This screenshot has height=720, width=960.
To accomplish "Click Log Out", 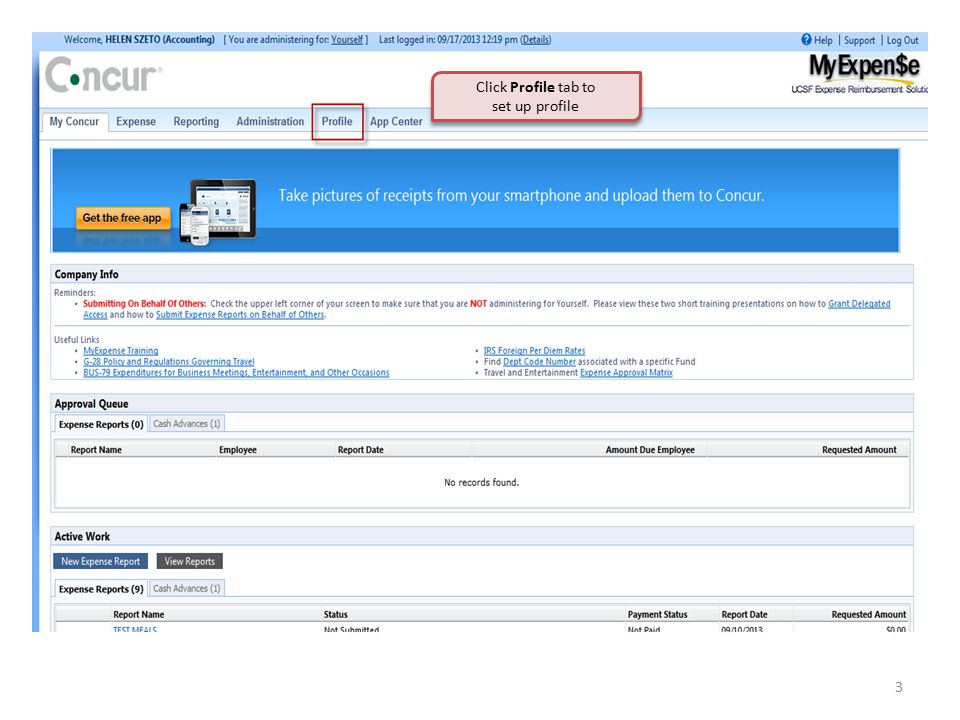I will [902, 40].
